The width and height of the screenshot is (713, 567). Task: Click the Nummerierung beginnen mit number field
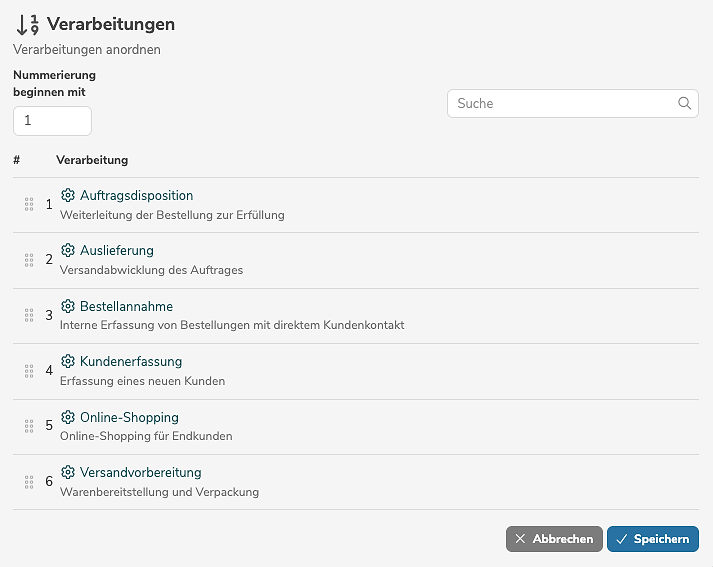[52, 120]
